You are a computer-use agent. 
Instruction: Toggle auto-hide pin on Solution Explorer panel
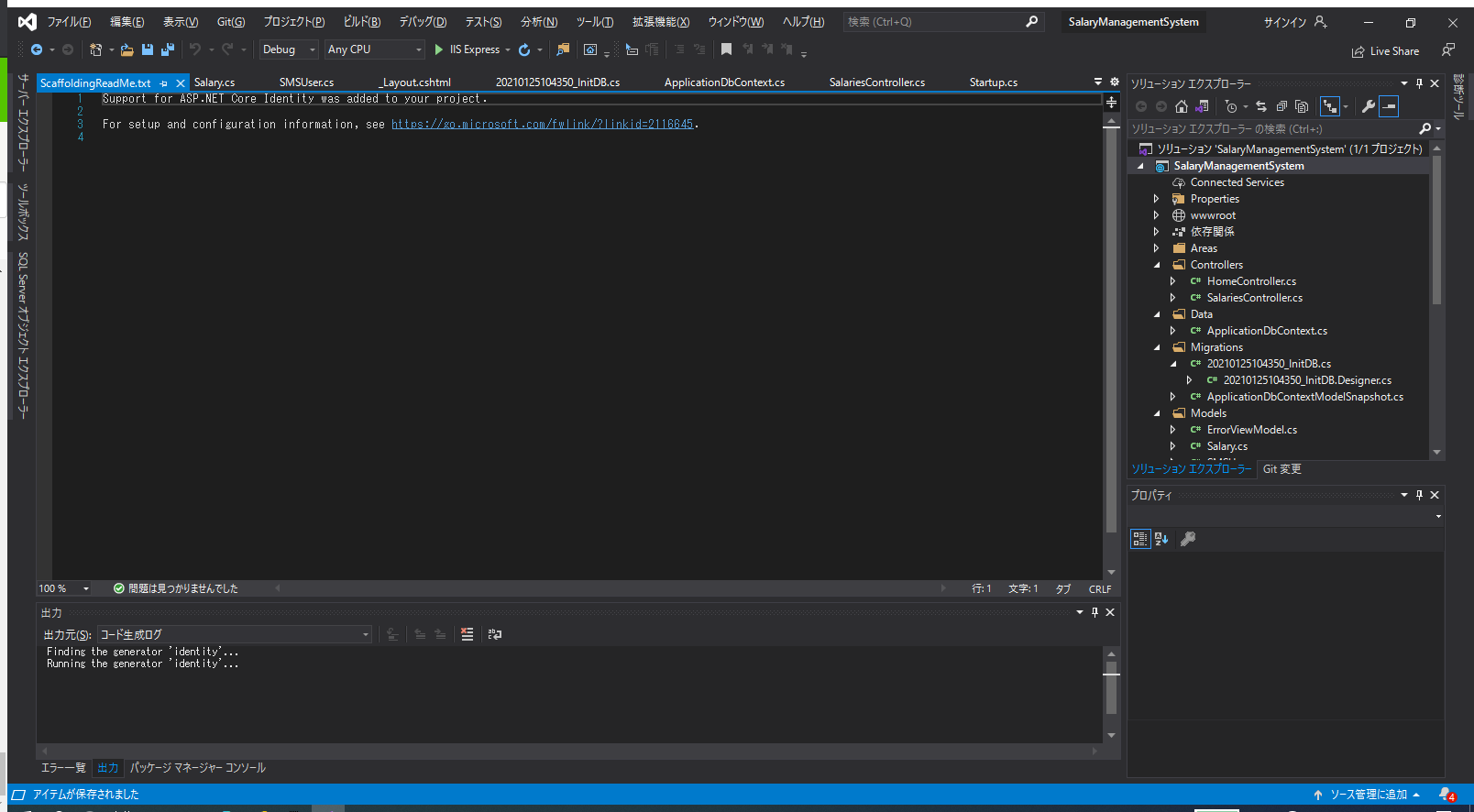click(x=1420, y=83)
